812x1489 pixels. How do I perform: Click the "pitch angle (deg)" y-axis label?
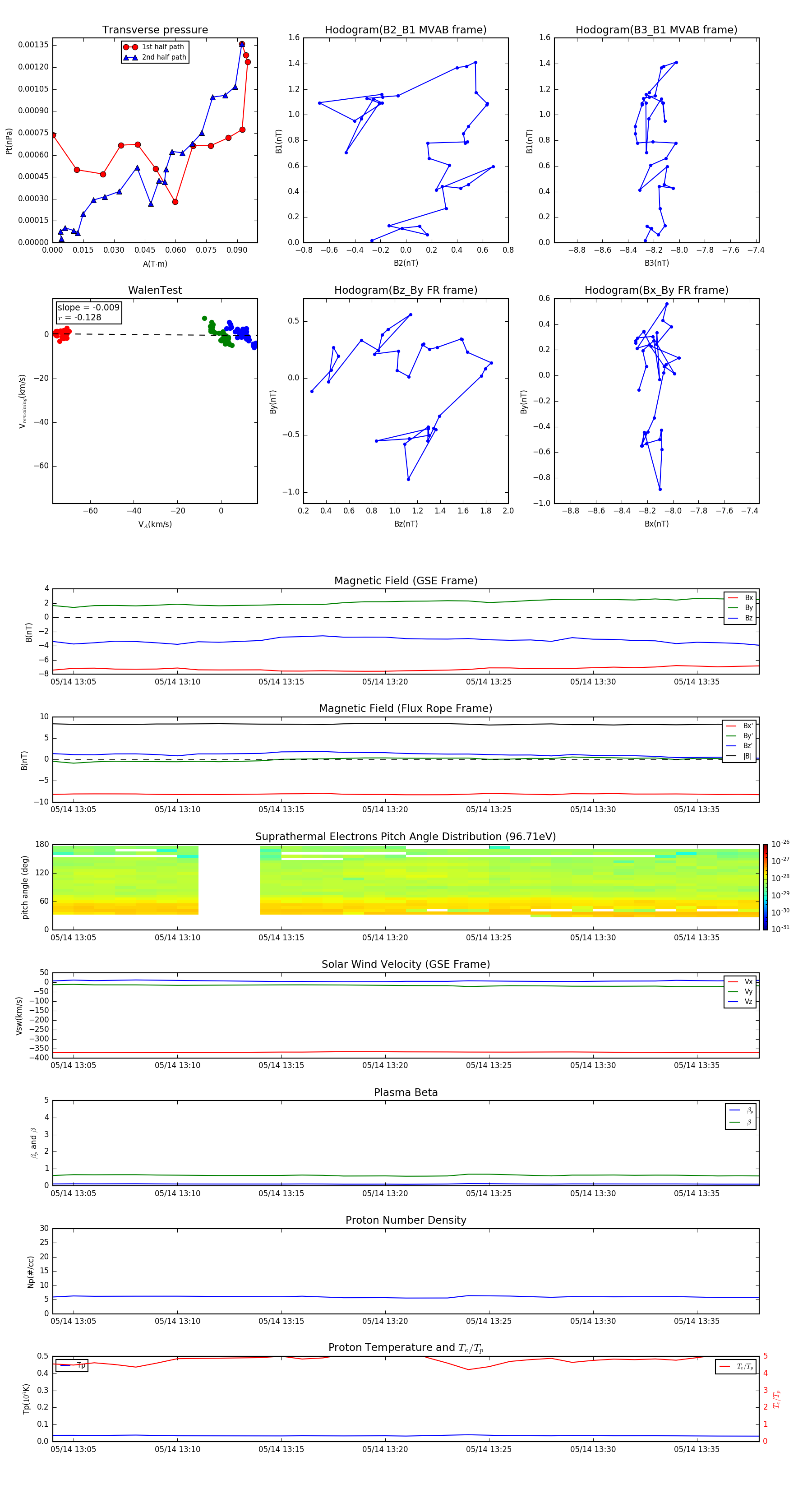(x=25, y=887)
